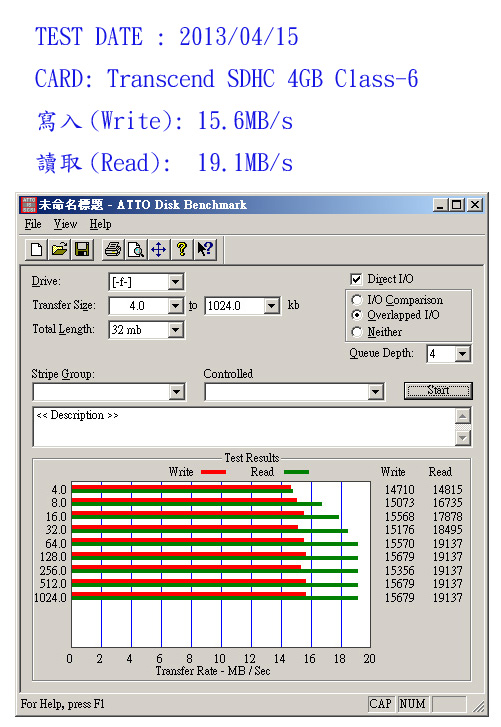Click write value 14710
501x727 pixels.
(400, 490)
